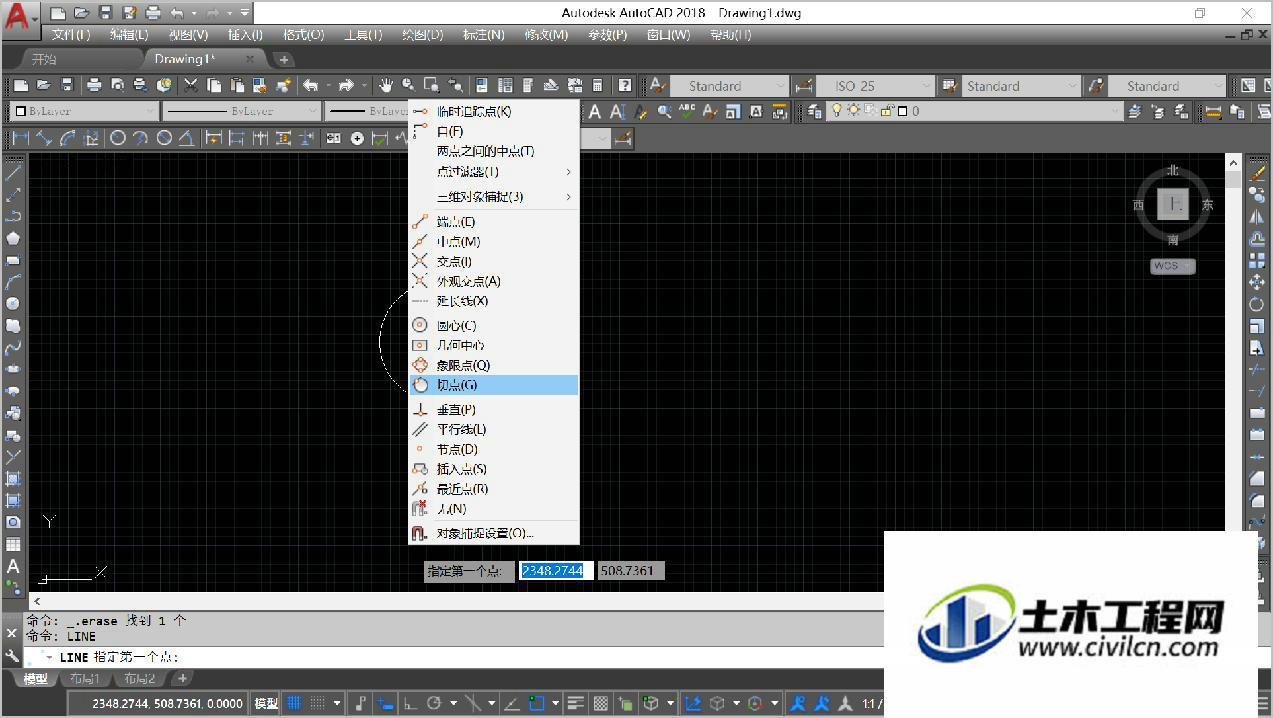
Task: Toggle lineweight display in status bar
Action: (576, 703)
